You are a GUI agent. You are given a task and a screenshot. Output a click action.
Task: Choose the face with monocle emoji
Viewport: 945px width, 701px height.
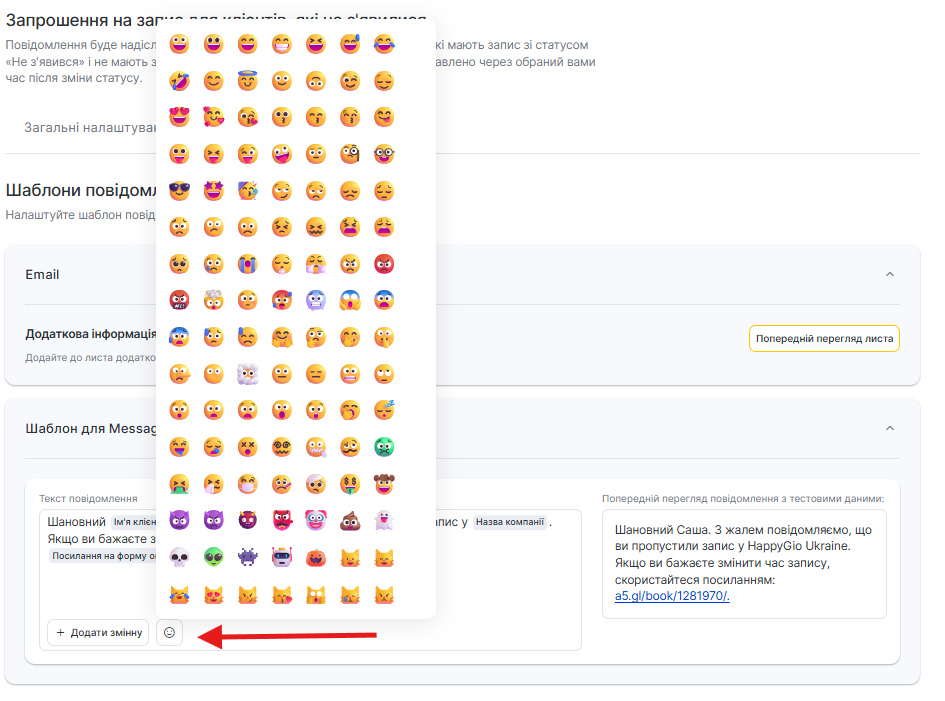(x=350, y=154)
